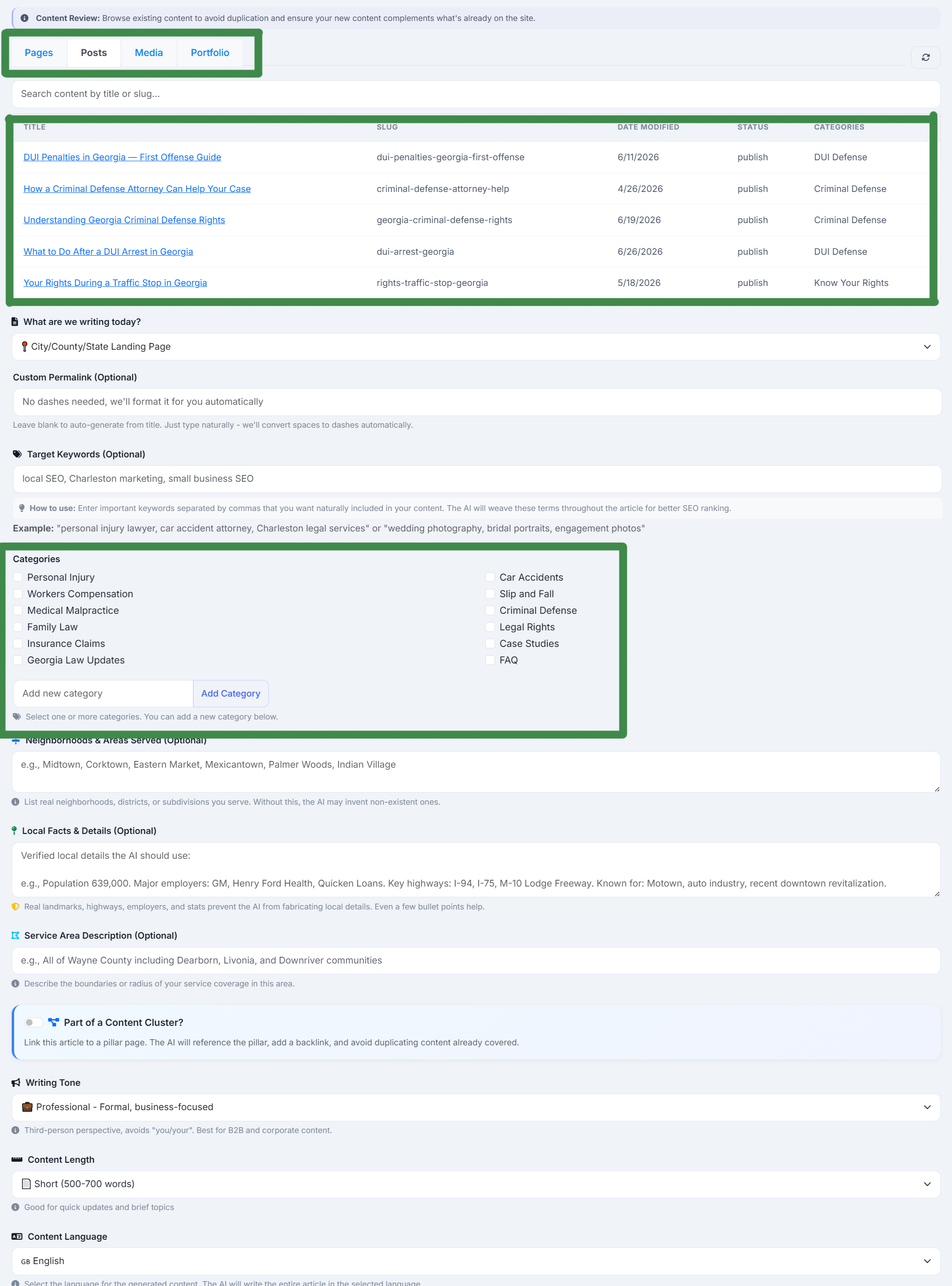Image resolution: width=952 pixels, height=1286 pixels.
Task: Click the document icon beside What are we writing today
Action: [15, 321]
